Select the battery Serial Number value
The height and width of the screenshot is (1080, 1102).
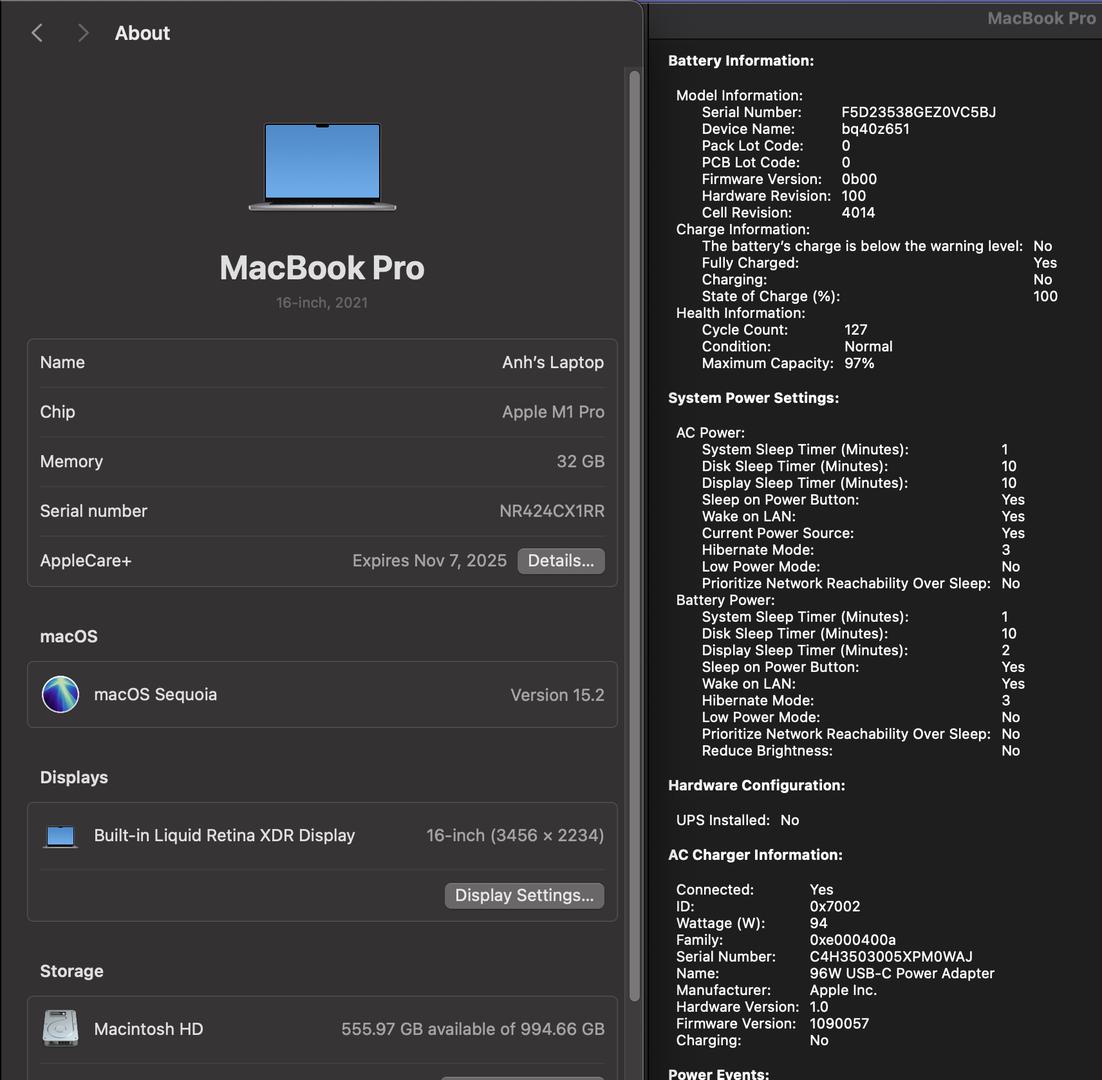click(918, 112)
